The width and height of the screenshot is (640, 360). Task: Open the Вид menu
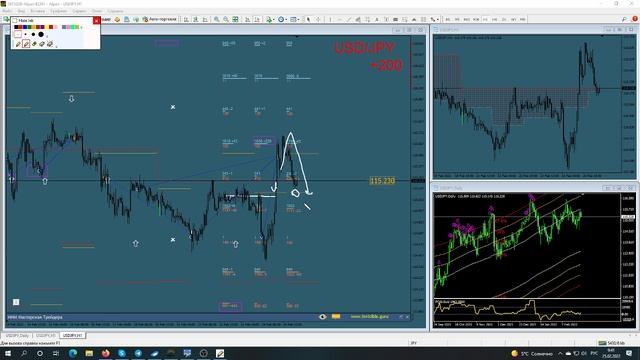pyautogui.click(x=21, y=11)
